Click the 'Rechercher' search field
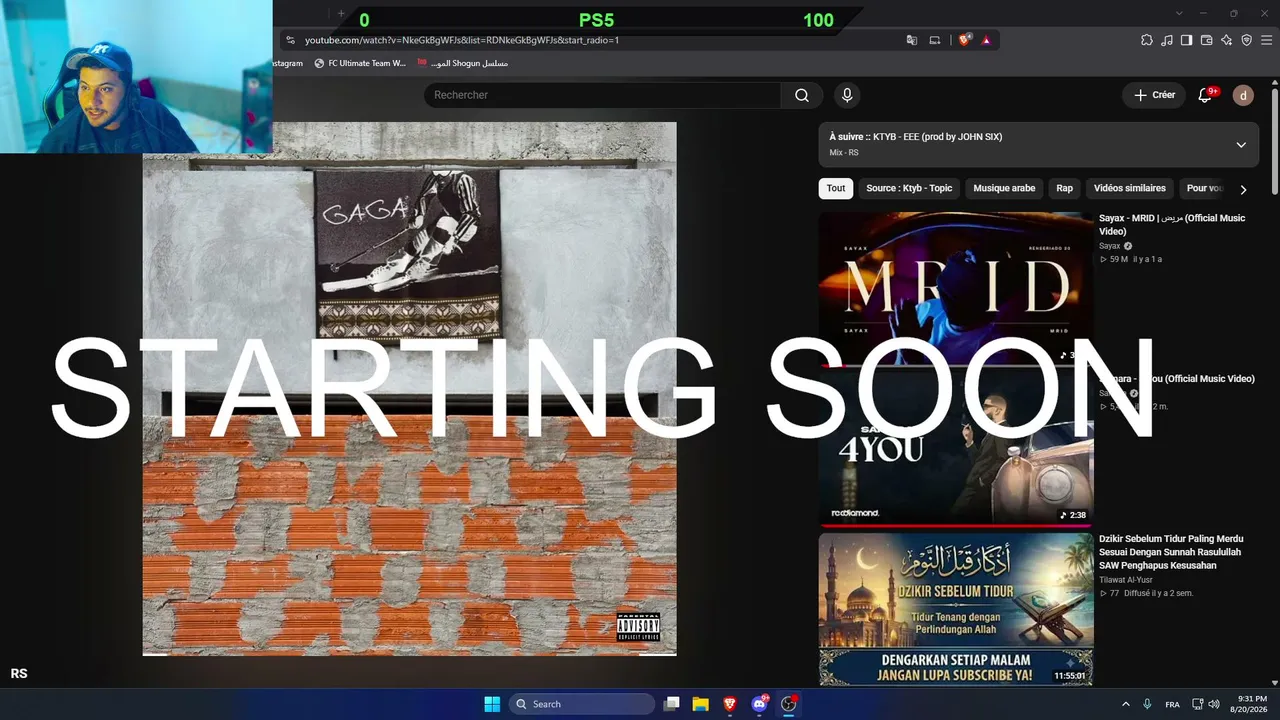 point(602,95)
